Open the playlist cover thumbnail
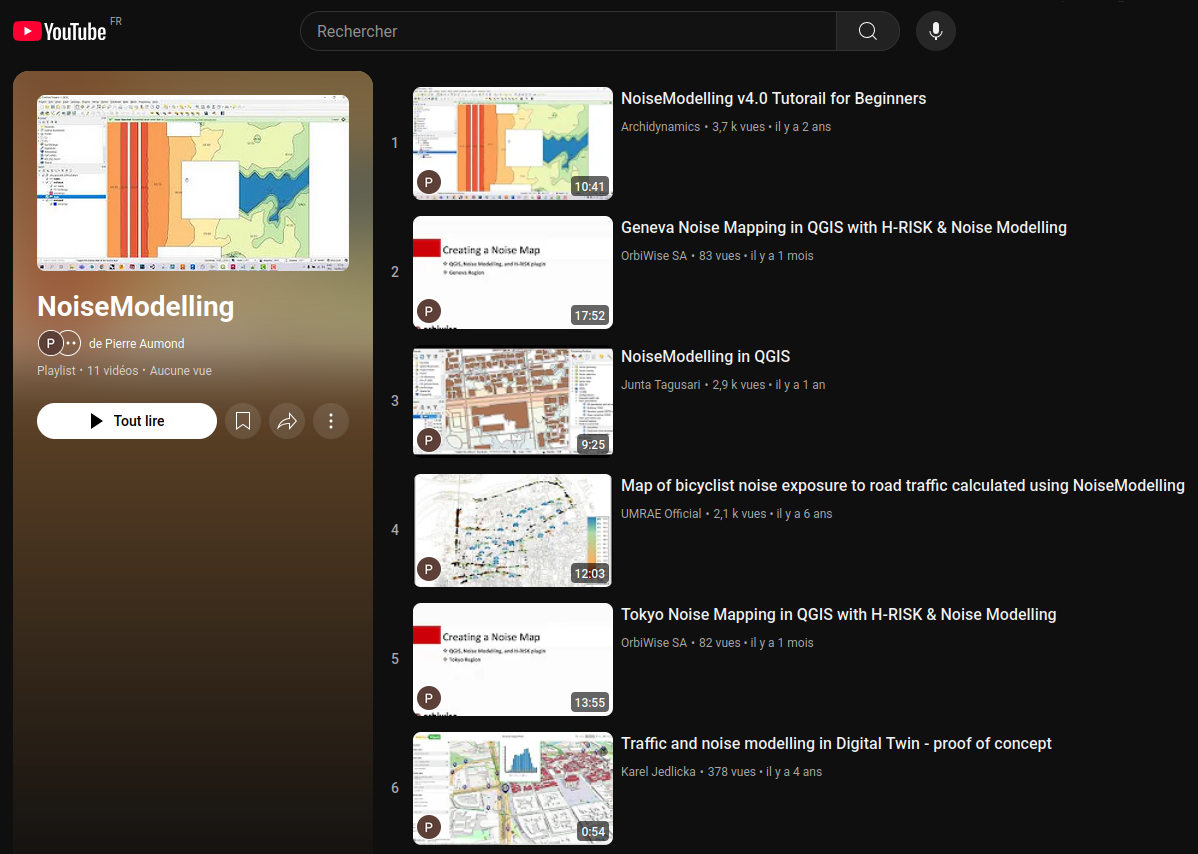This screenshot has width=1198, height=854. coord(193,183)
